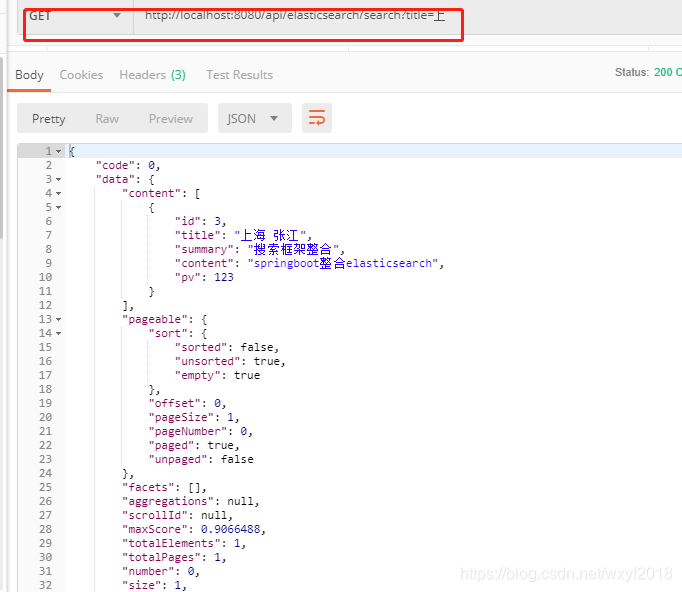Click the Status 200 indicator

(x=648, y=72)
